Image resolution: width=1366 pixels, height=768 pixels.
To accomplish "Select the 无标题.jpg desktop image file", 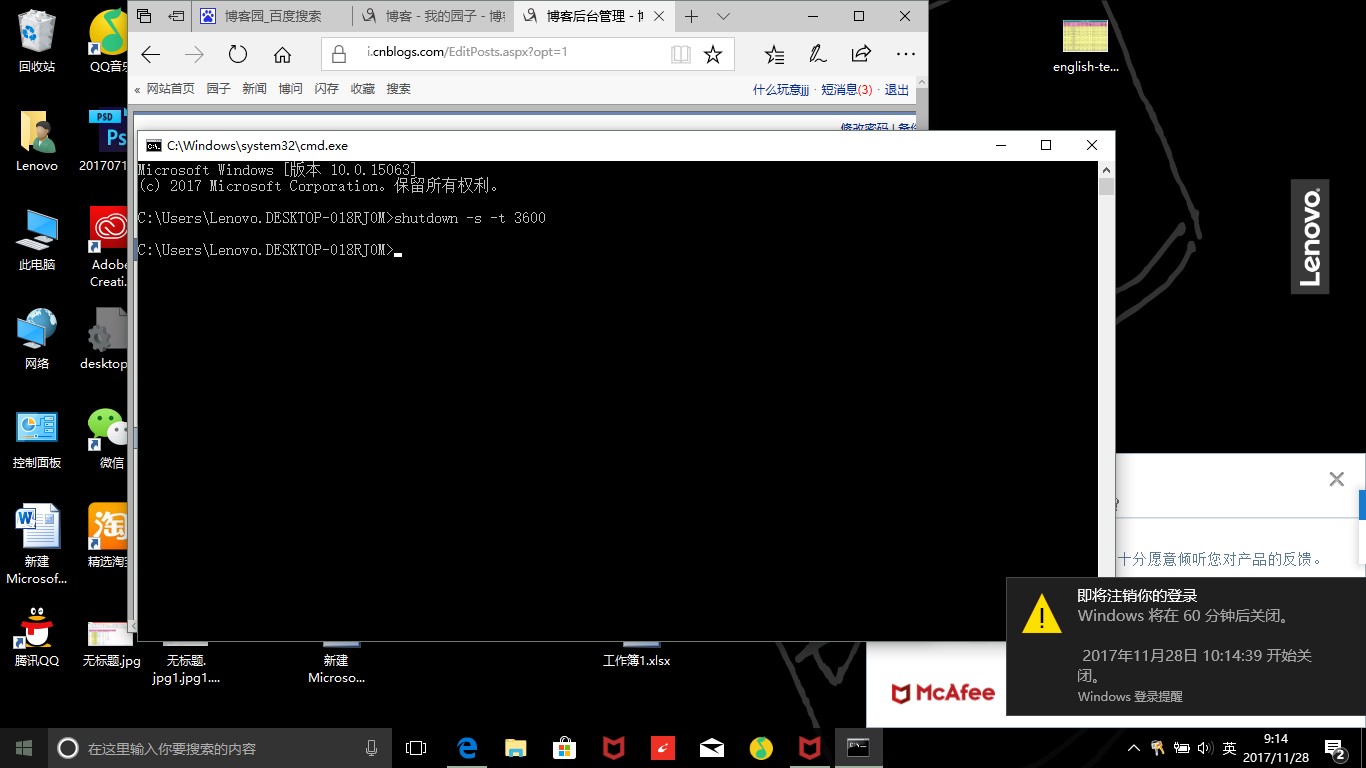I will pos(111,645).
